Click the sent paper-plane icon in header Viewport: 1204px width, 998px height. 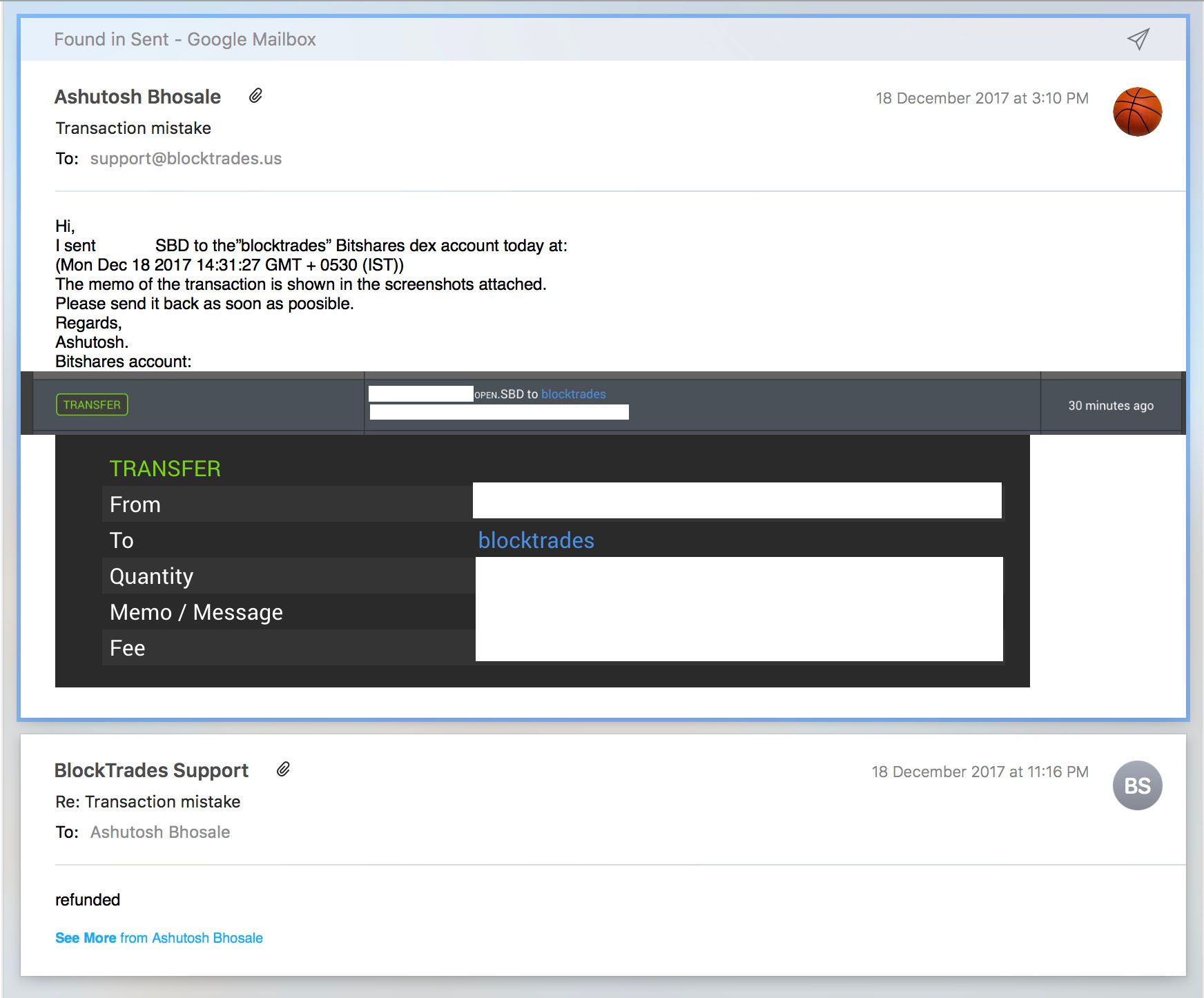click(x=1138, y=39)
